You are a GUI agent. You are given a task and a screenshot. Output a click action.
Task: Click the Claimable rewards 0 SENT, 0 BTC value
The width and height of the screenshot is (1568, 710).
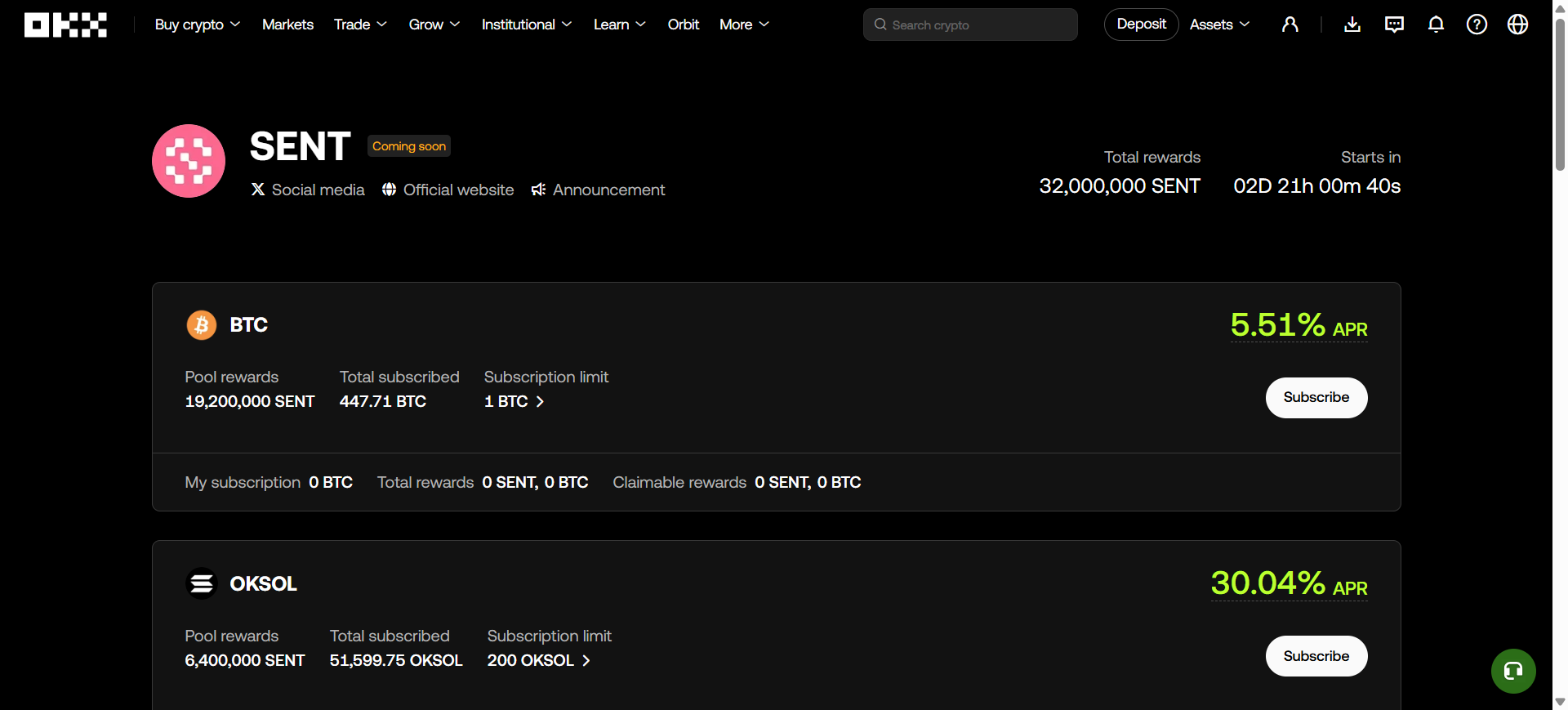[x=808, y=482]
